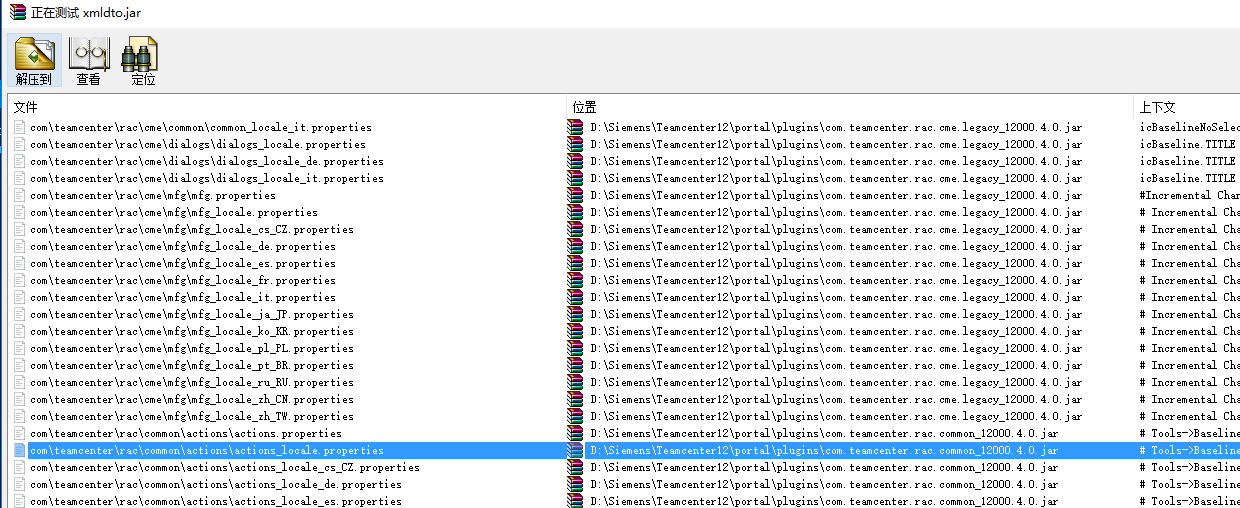Click document icon of actions_locale_es.properties
This screenshot has width=1240, height=508.
coord(19,501)
